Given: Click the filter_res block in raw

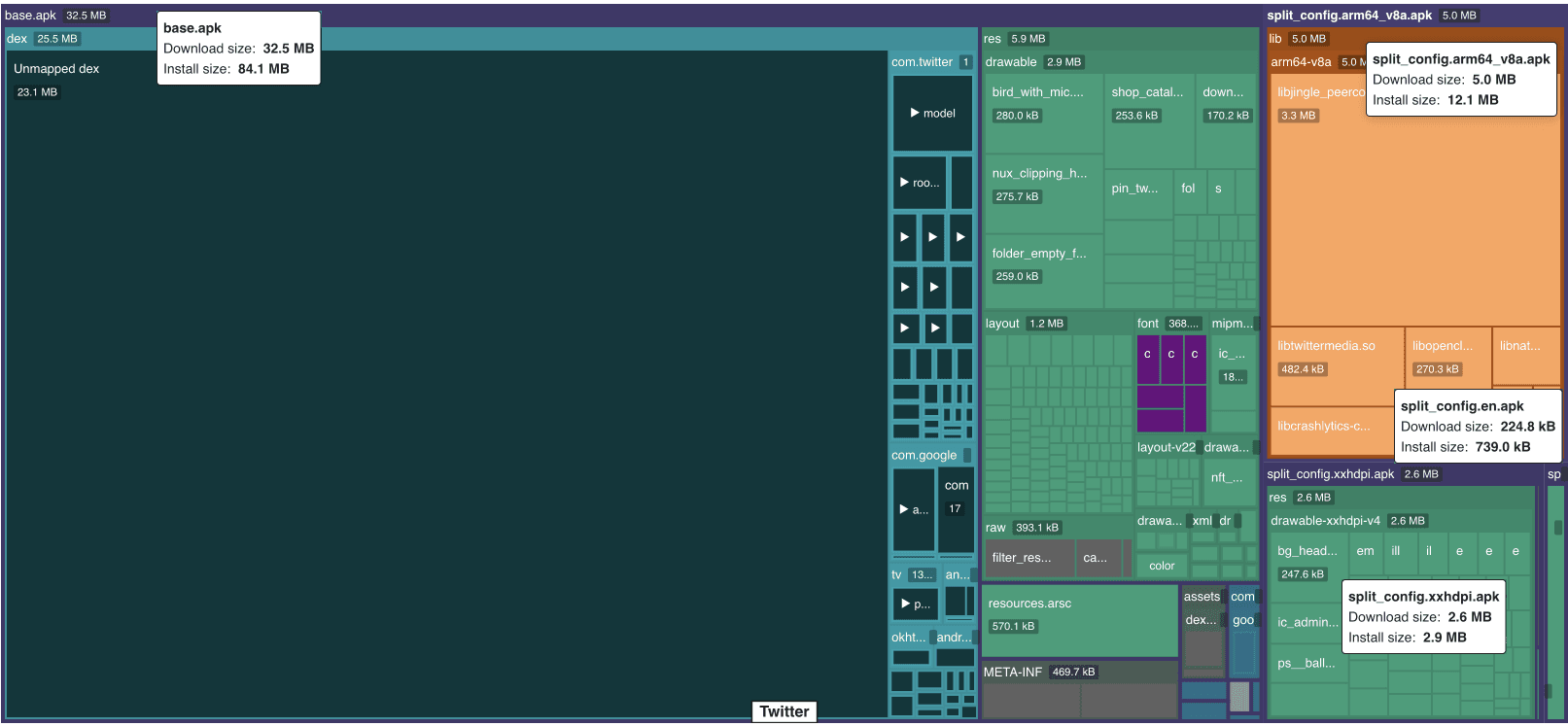Looking at the screenshot, I should (1028, 559).
